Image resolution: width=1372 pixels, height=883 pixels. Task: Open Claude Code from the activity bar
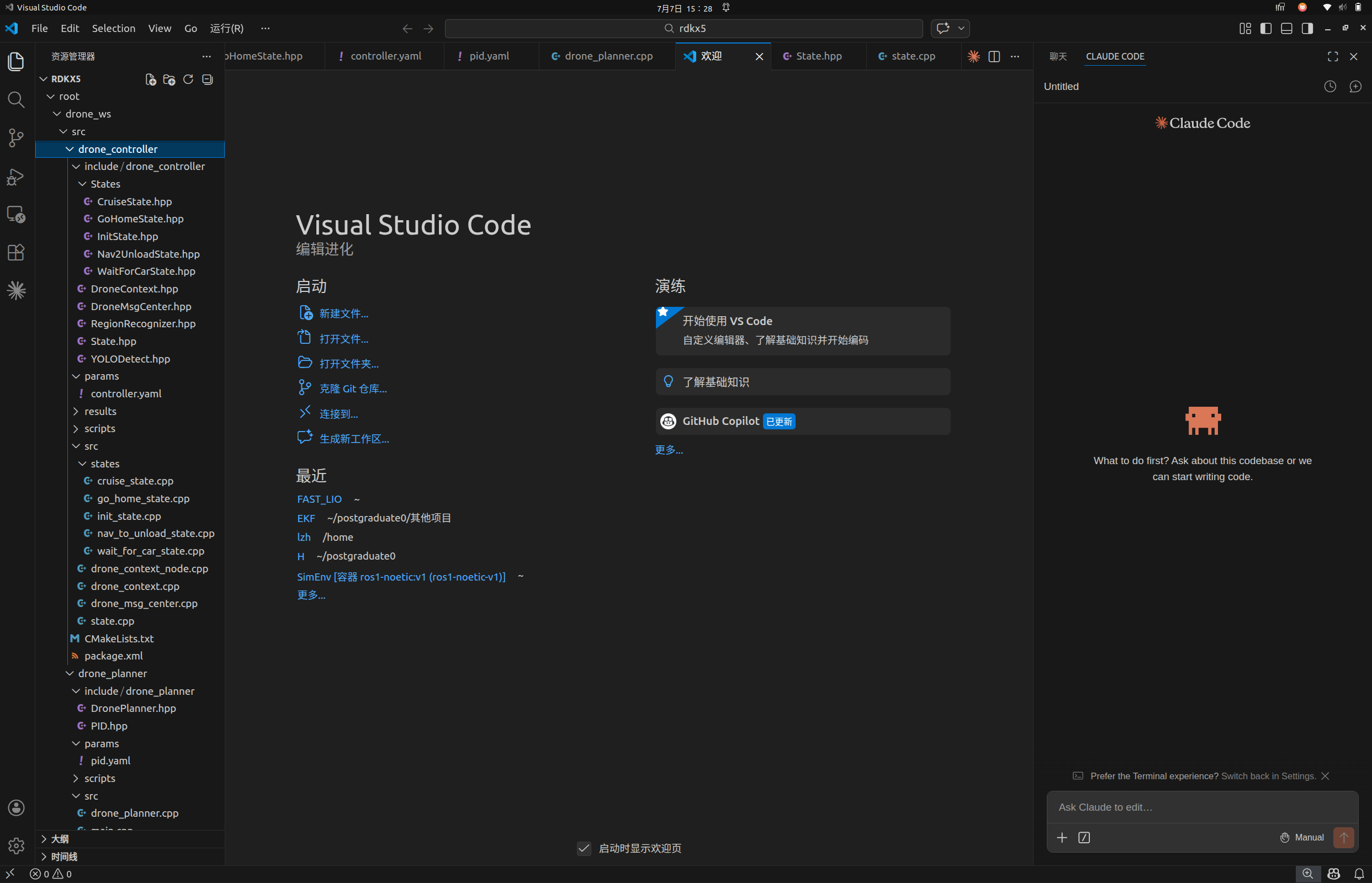16,291
